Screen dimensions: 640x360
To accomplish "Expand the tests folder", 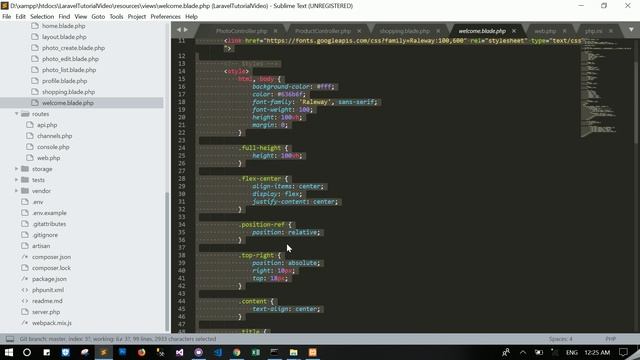I will [x=17, y=180].
